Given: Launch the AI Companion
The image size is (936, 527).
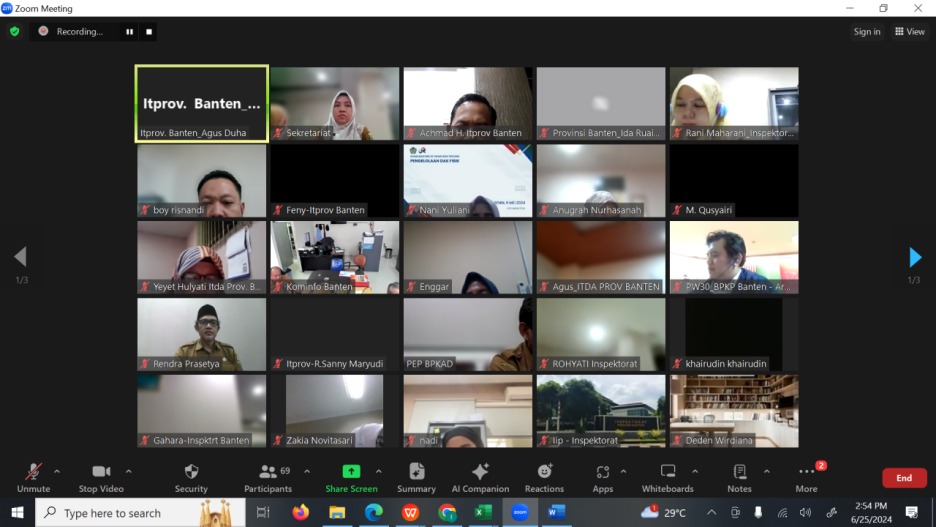Looking at the screenshot, I should click(x=480, y=472).
